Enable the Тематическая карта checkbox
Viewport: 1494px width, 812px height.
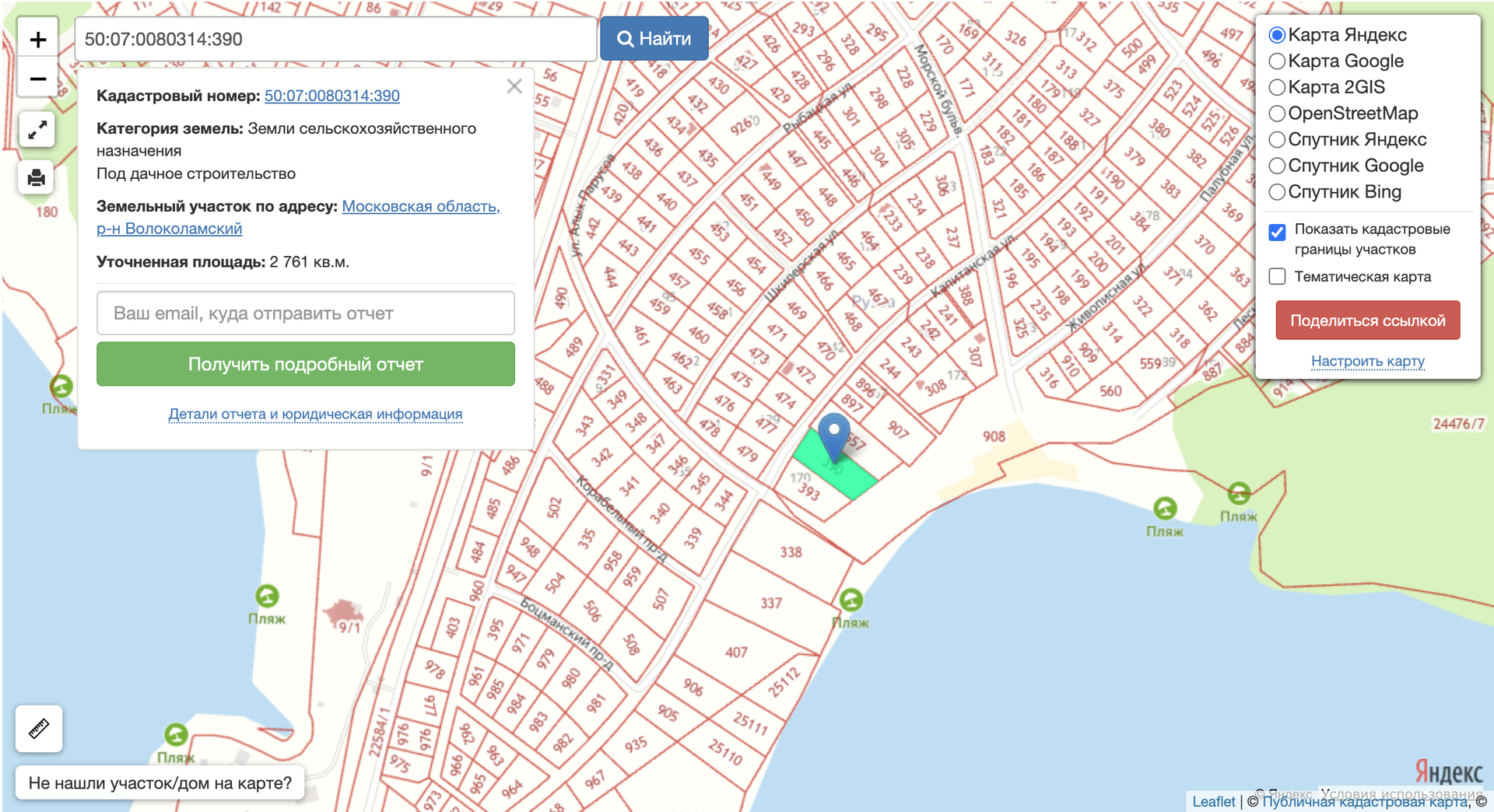pos(1277,277)
